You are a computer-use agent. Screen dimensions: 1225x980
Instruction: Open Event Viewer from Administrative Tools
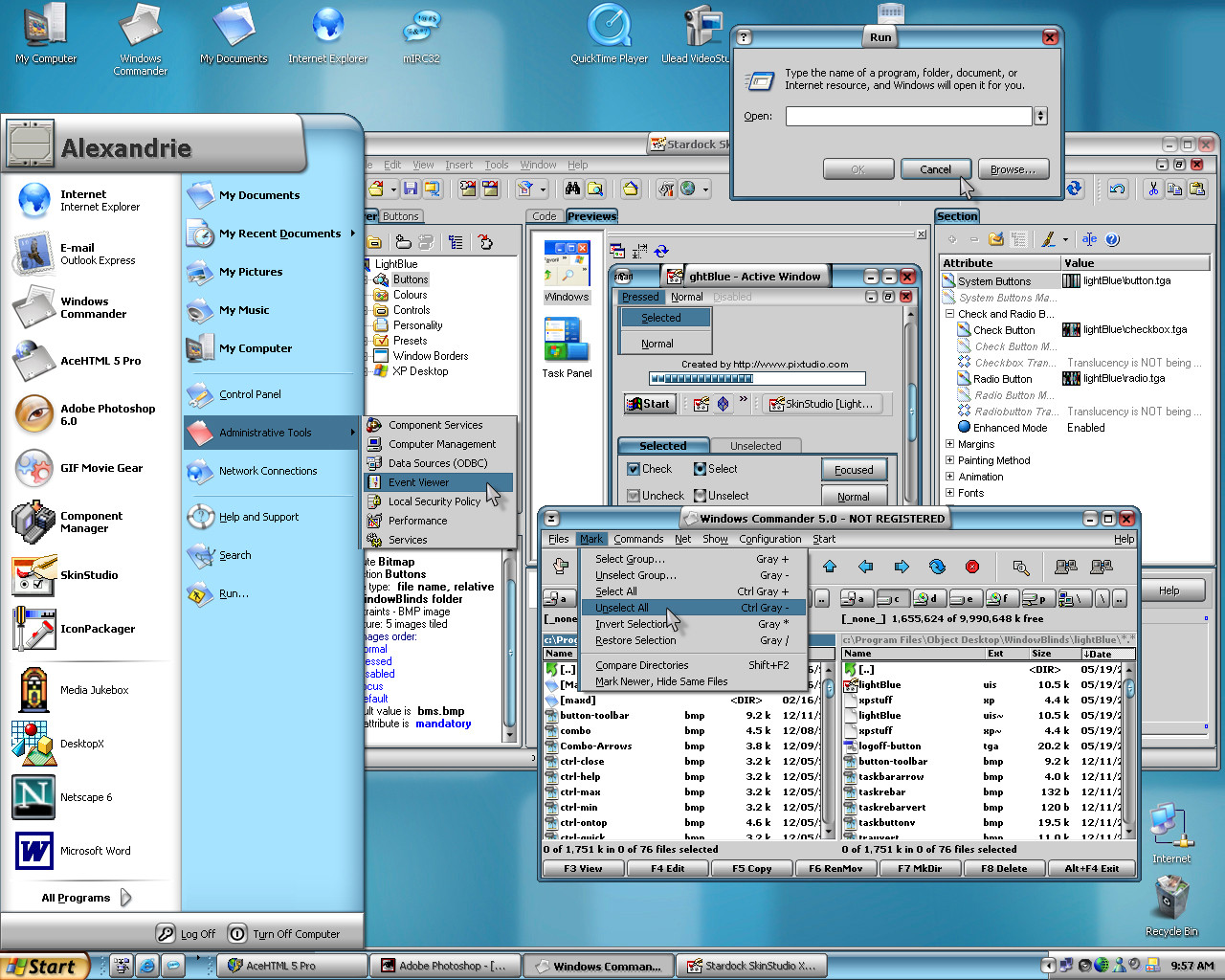tap(438, 482)
